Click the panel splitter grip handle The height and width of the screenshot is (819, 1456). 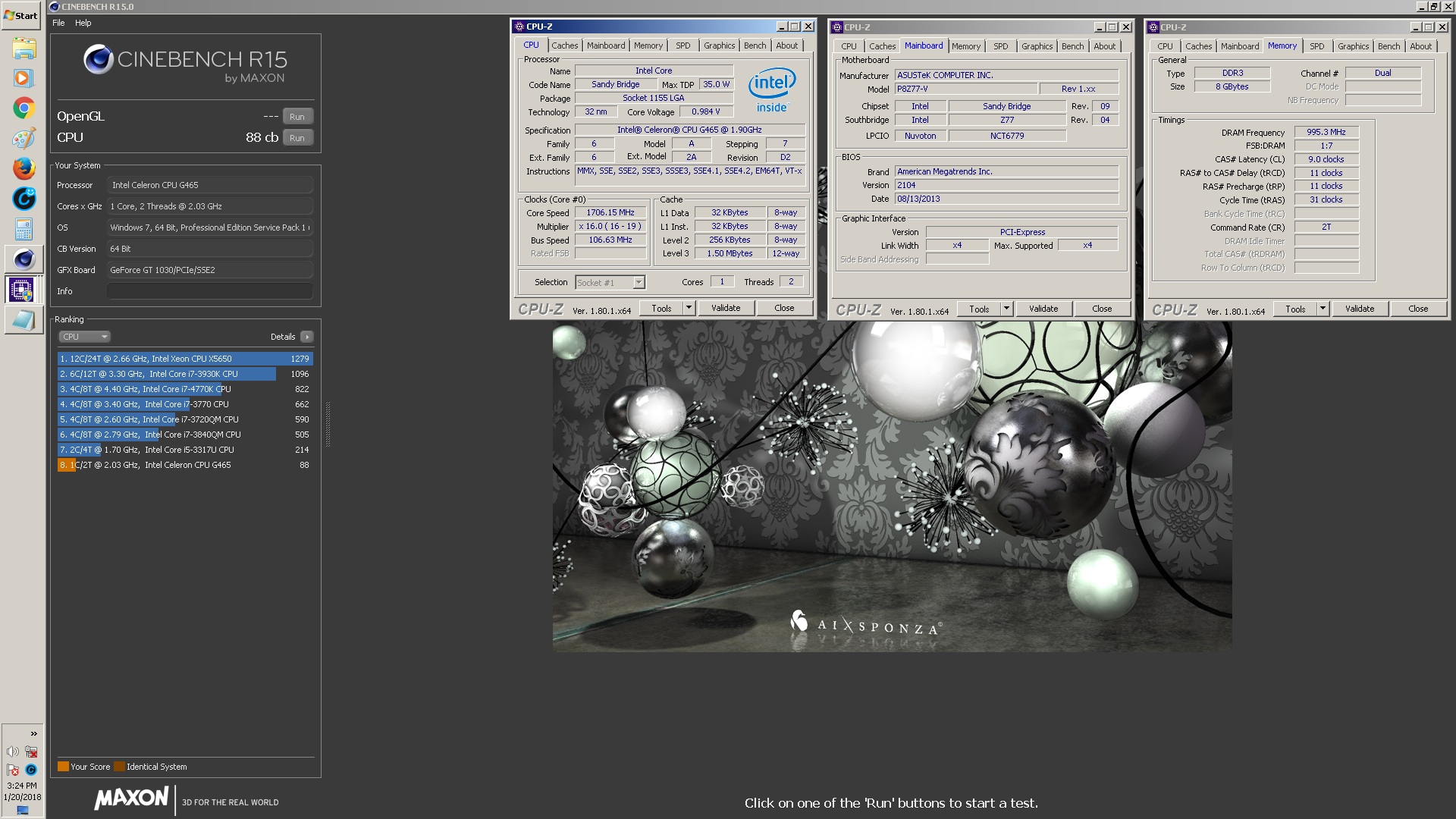point(328,425)
